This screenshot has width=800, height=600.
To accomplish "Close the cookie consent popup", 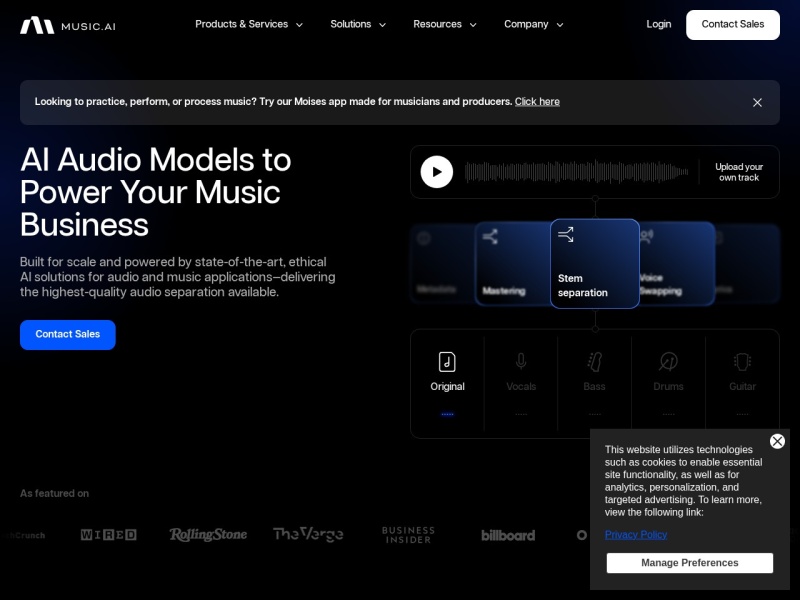I will click(x=777, y=441).
